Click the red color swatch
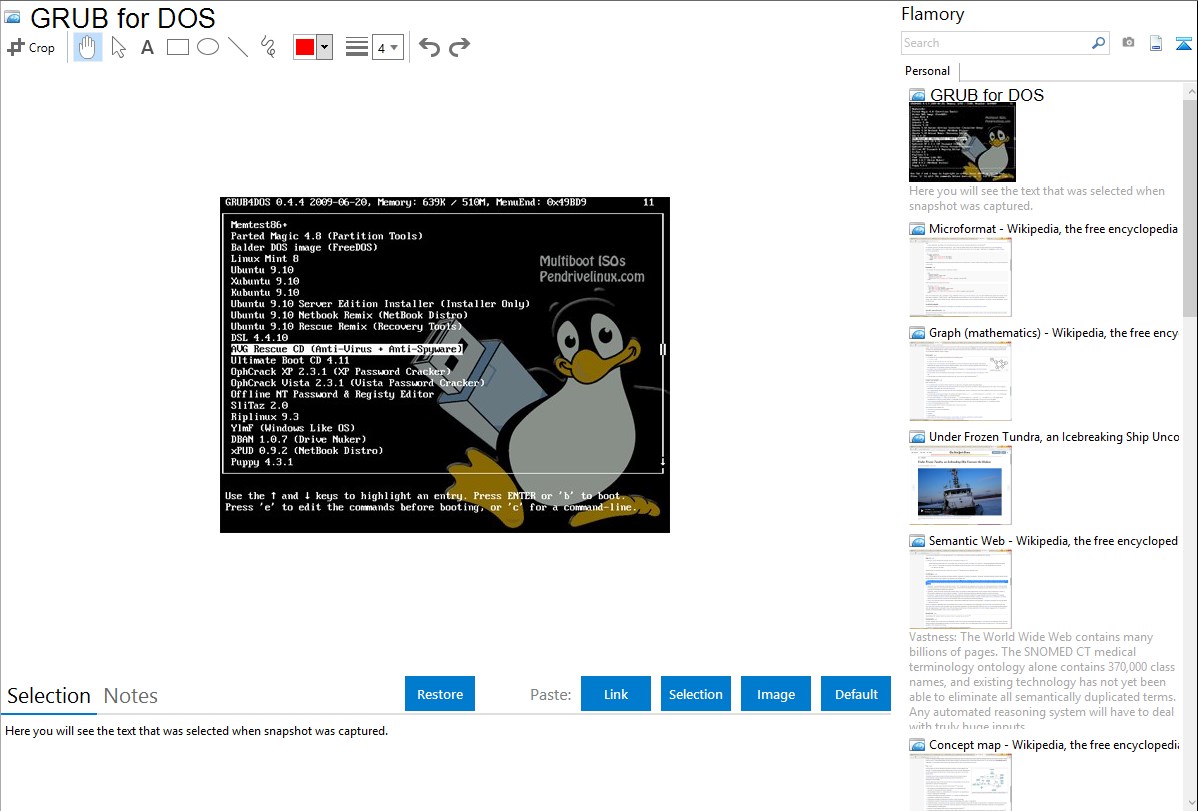The height and width of the screenshot is (811, 1198). (x=305, y=47)
